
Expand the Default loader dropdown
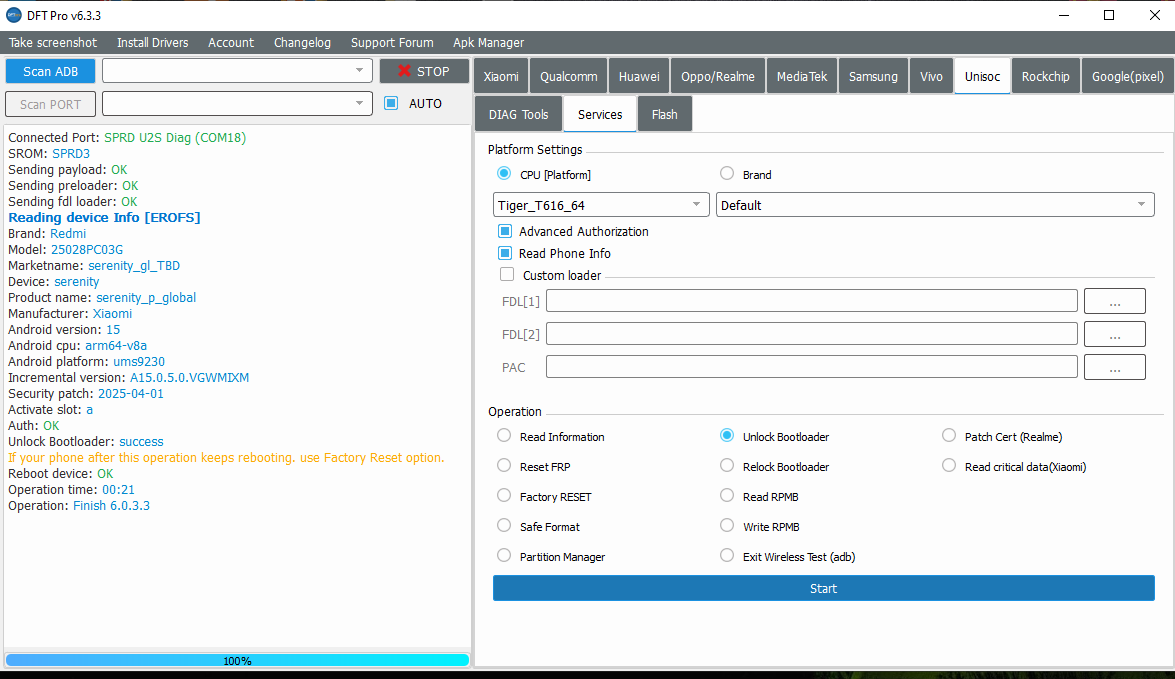934,205
